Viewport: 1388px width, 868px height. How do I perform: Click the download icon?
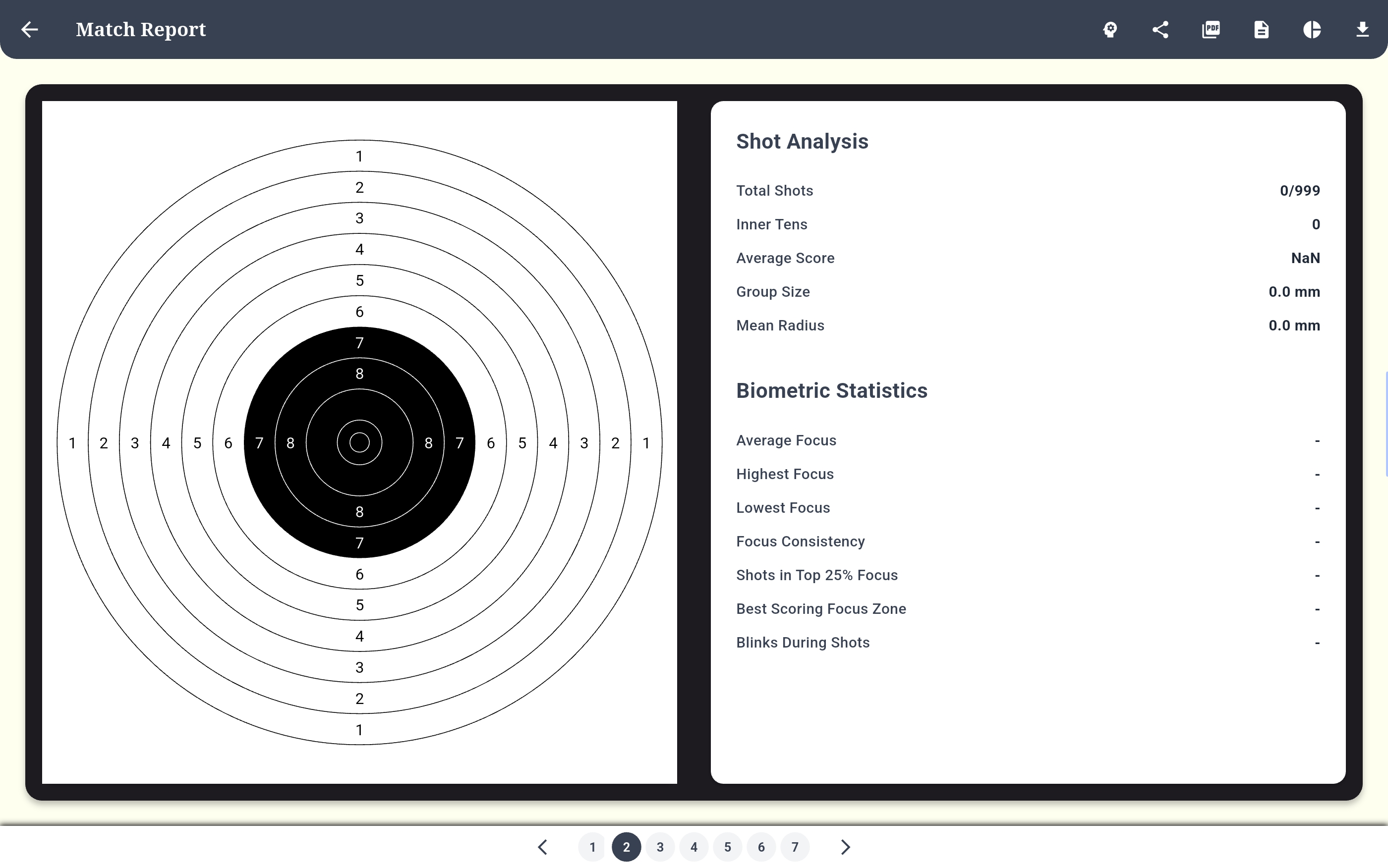(1362, 29)
